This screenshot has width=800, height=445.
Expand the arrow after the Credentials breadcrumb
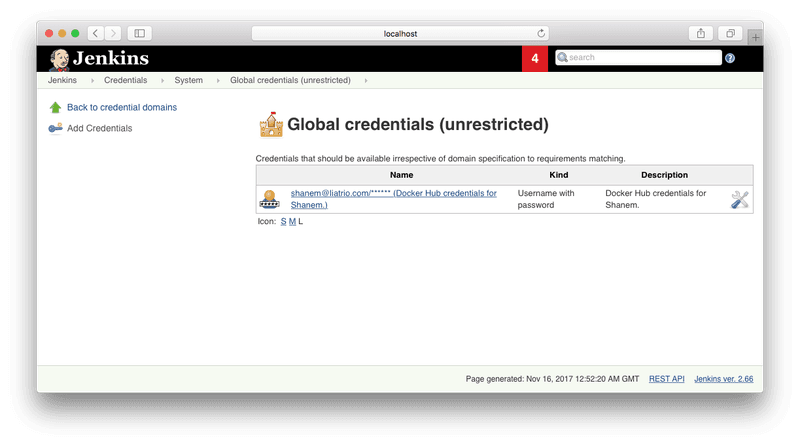coord(162,81)
